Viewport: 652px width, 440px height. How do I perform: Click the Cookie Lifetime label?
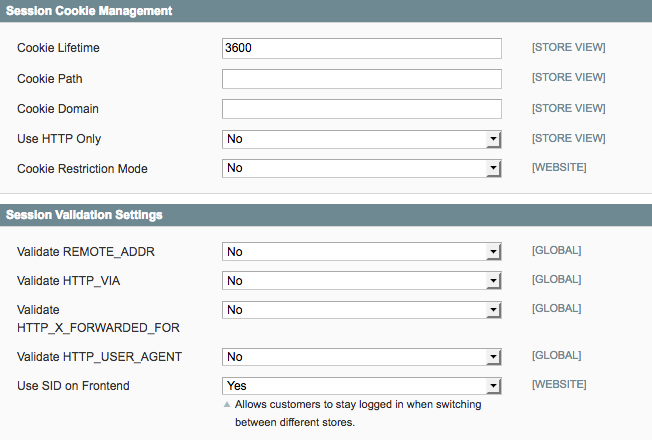tap(58, 48)
